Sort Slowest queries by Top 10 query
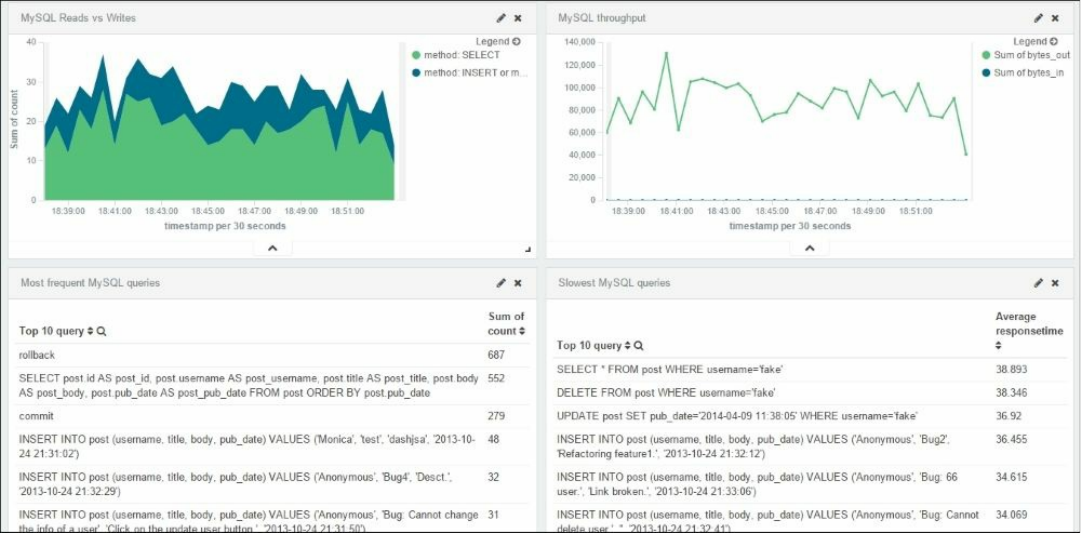Viewport: 1081px width, 533px height. click(x=627, y=345)
